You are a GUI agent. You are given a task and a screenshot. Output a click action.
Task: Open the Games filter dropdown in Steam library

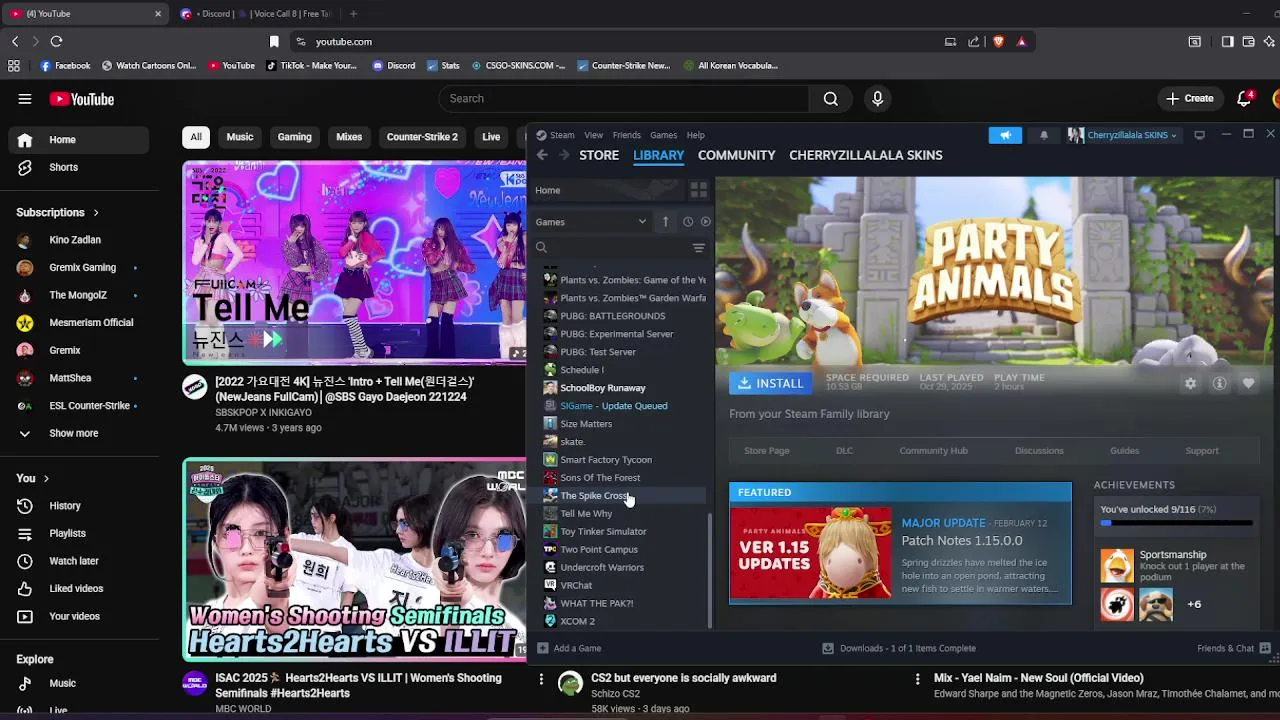point(591,222)
